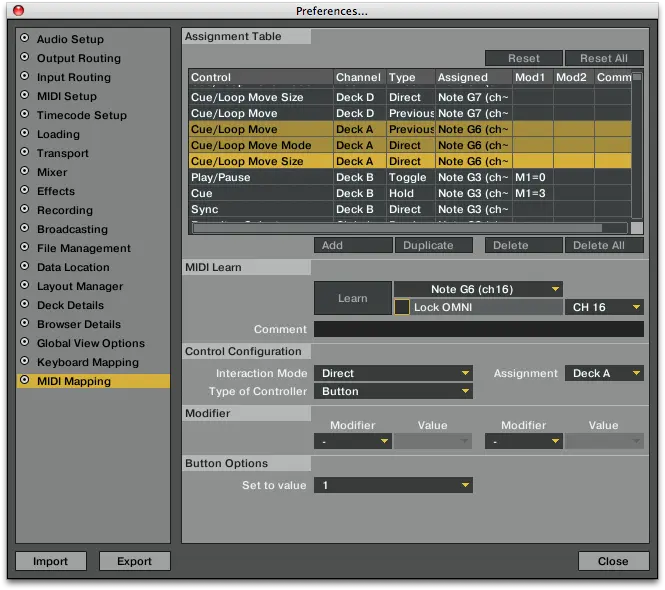665x590 pixels.
Task: Enable the Lock OMNI checkbox
Action: (402, 307)
